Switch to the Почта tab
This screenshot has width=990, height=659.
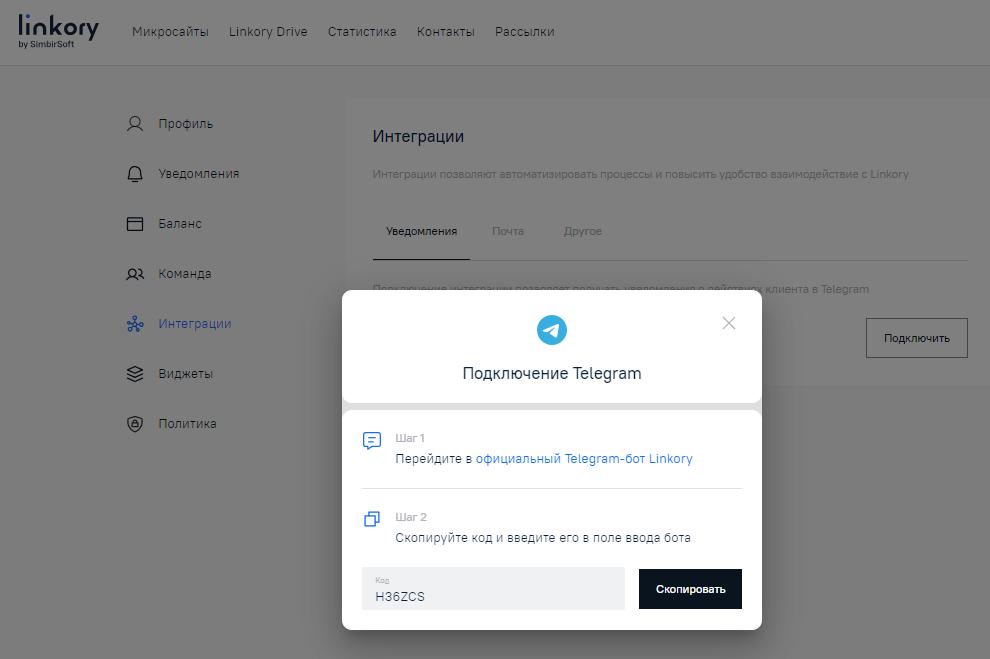pos(509,231)
